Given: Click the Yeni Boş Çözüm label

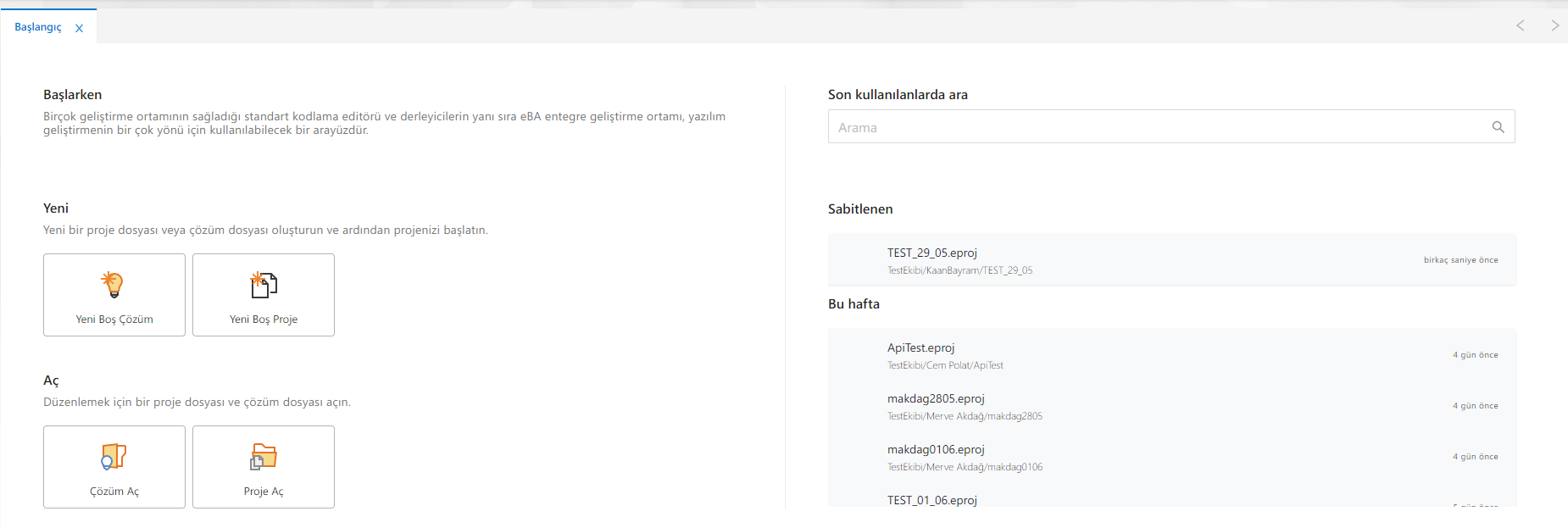Looking at the screenshot, I should (114, 320).
